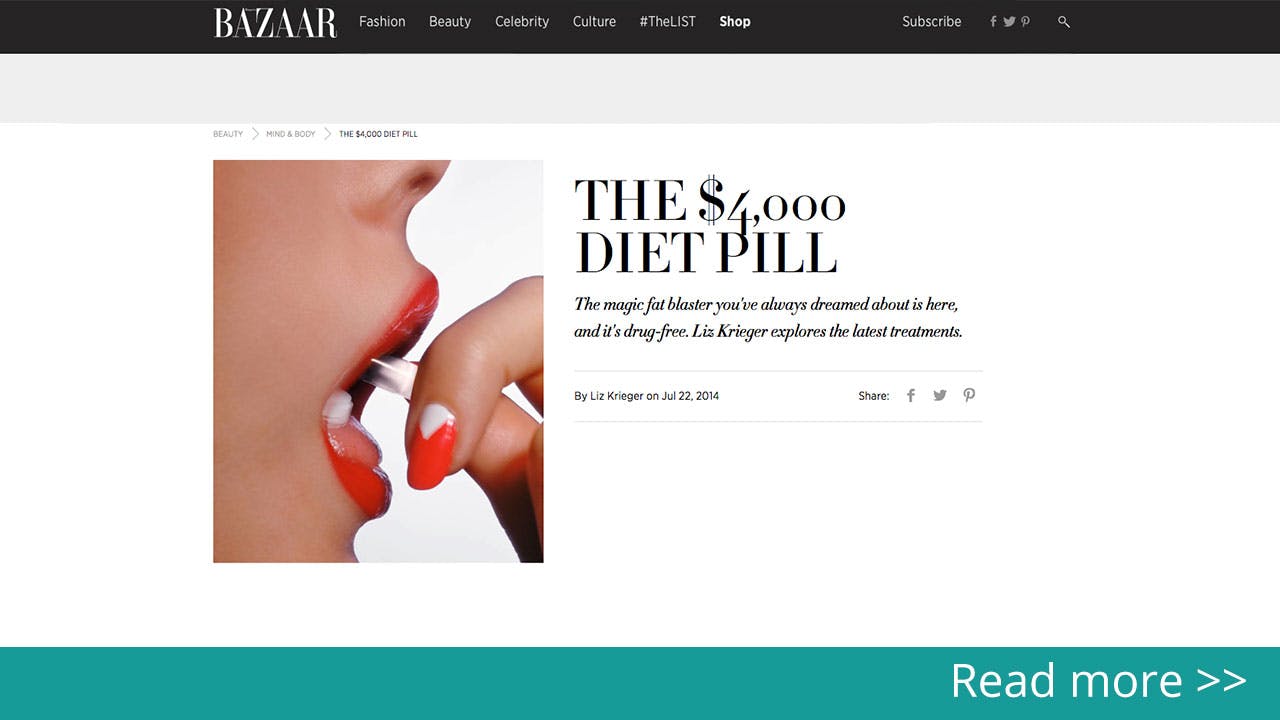Open the #TheLIST section

(x=667, y=21)
